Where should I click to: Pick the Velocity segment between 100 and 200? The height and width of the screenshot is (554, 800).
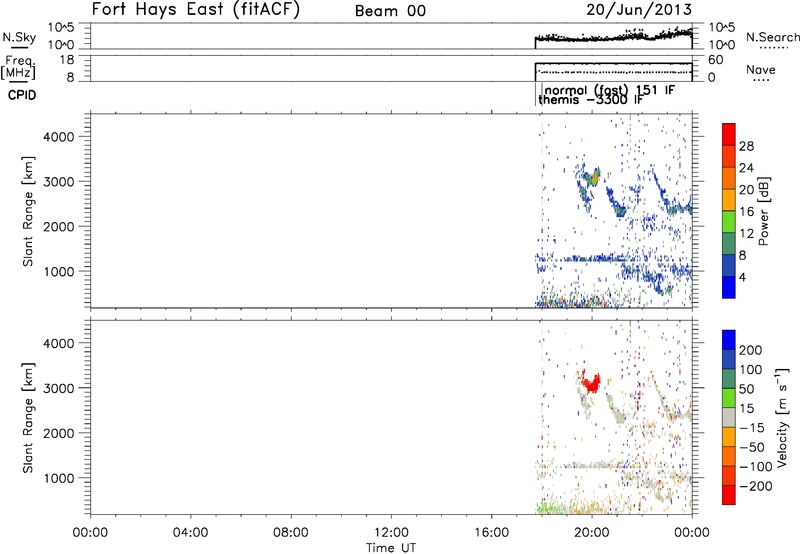pyautogui.click(x=729, y=359)
